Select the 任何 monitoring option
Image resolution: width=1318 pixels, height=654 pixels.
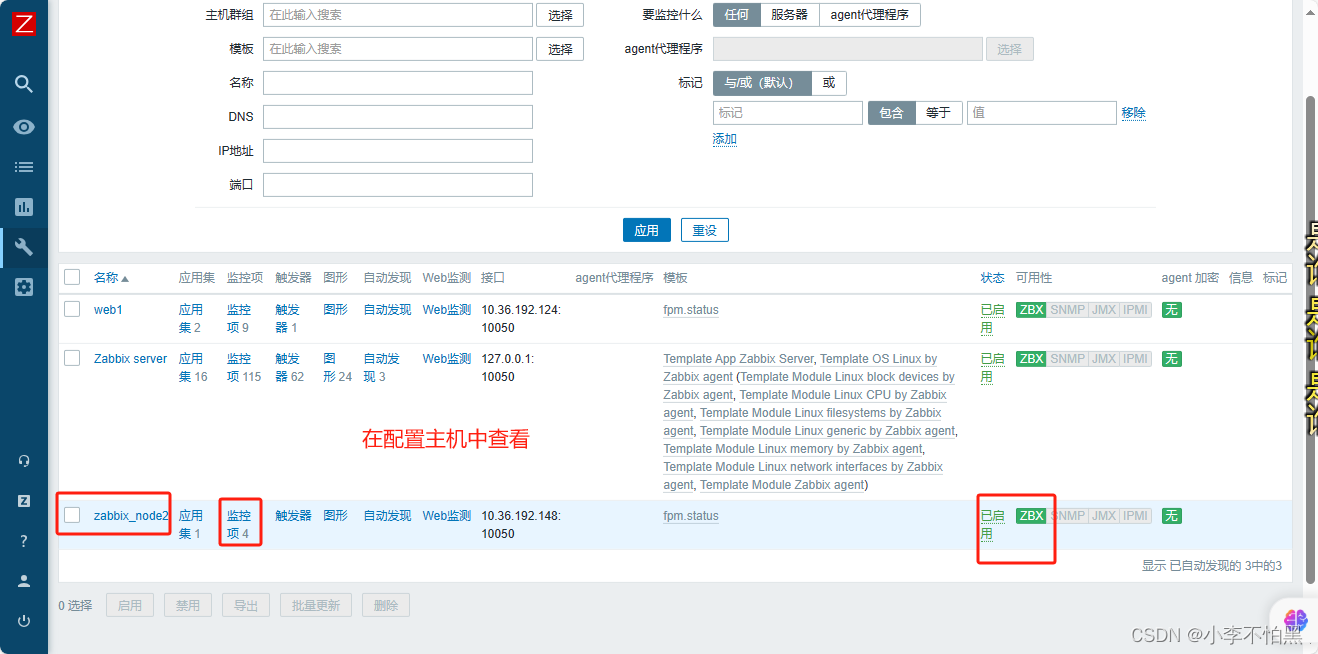pos(737,15)
